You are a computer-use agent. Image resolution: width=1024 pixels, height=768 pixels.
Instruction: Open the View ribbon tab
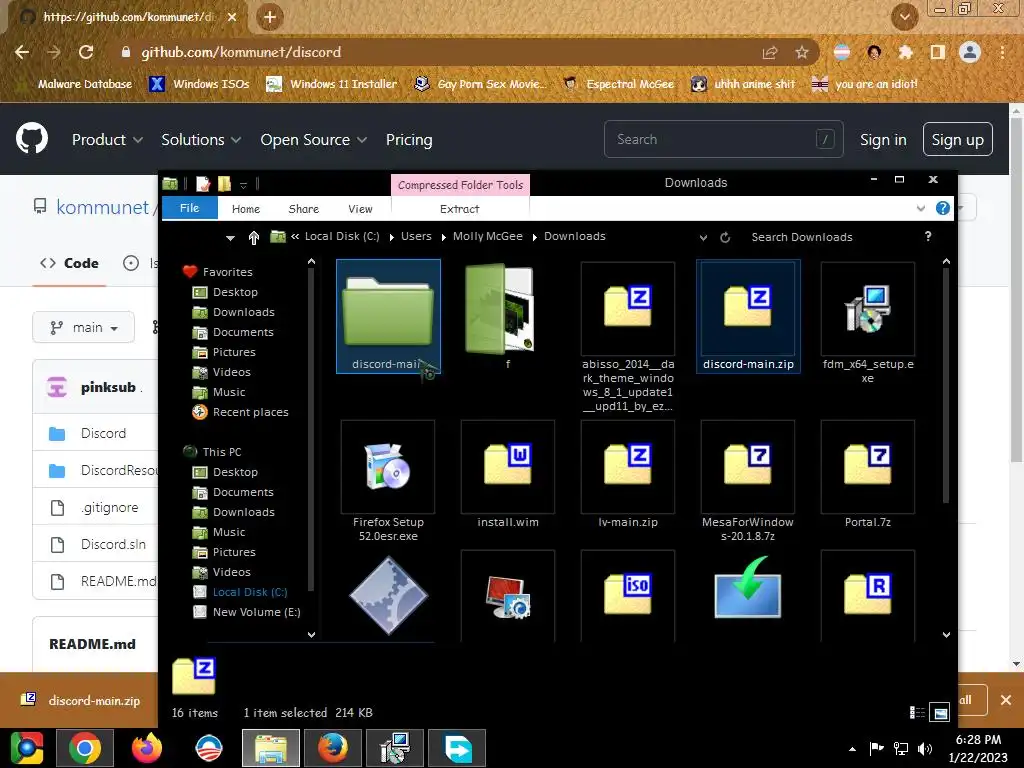[x=360, y=209]
